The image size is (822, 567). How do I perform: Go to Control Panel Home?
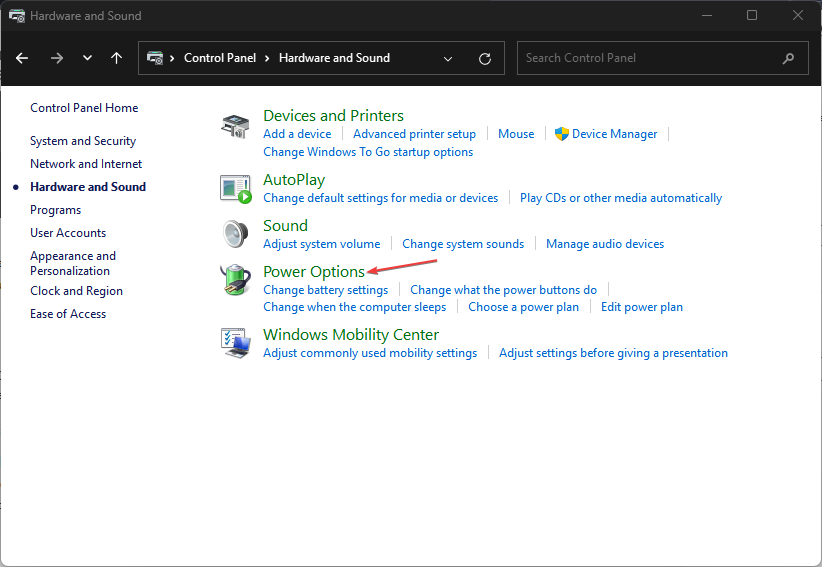[84, 108]
